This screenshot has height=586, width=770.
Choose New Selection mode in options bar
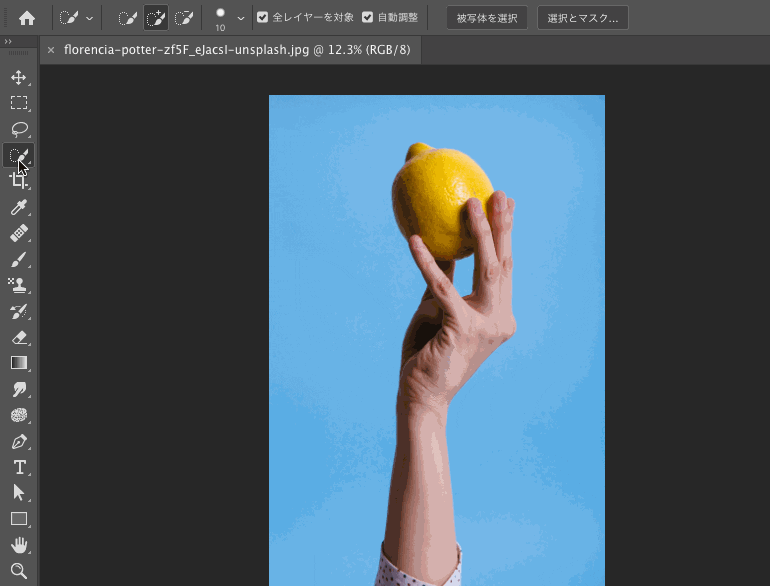128,18
